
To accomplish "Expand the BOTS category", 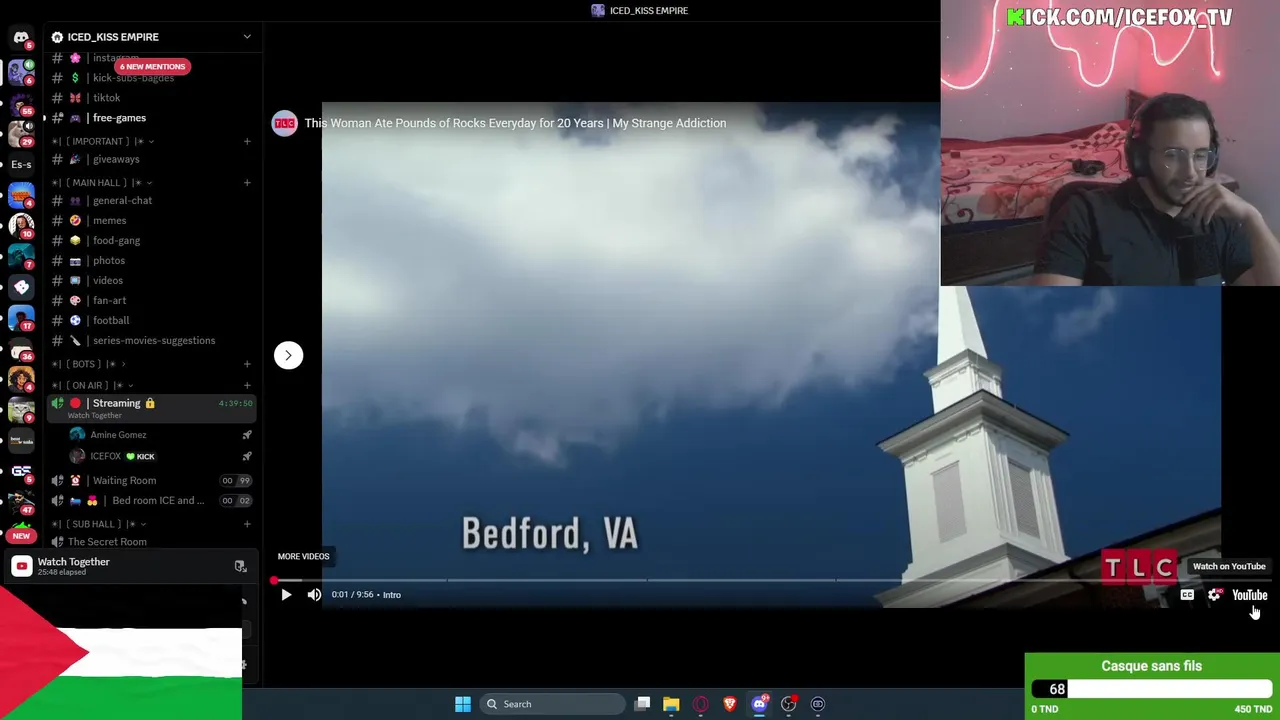I will tap(88, 364).
